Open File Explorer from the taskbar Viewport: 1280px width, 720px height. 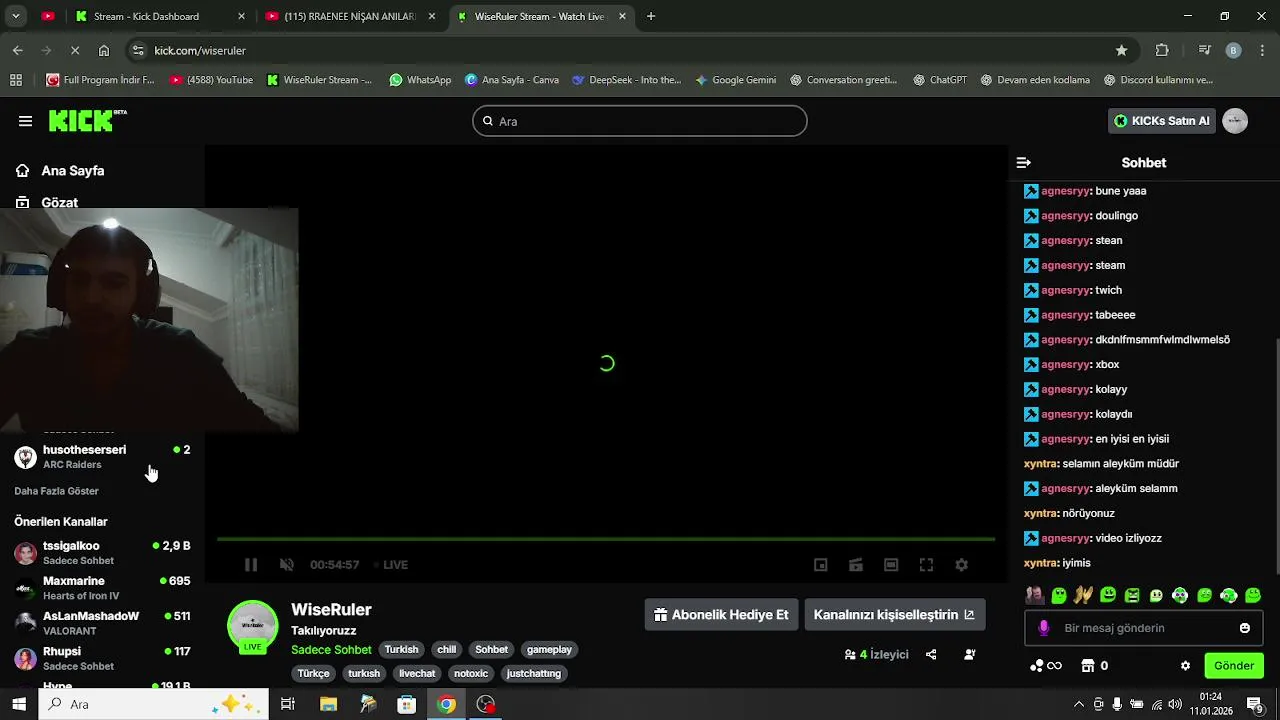328,705
